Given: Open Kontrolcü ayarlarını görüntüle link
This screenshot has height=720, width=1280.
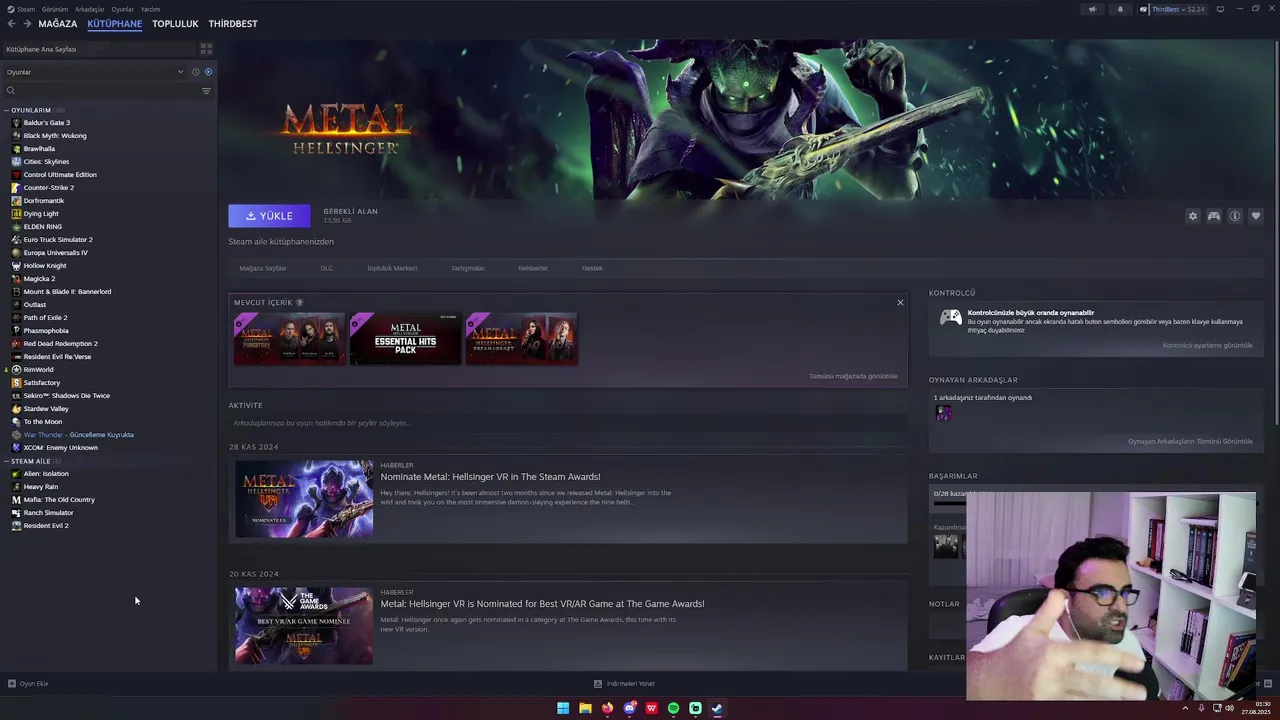Looking at the screenshot, I should [x=1207, y=345].
